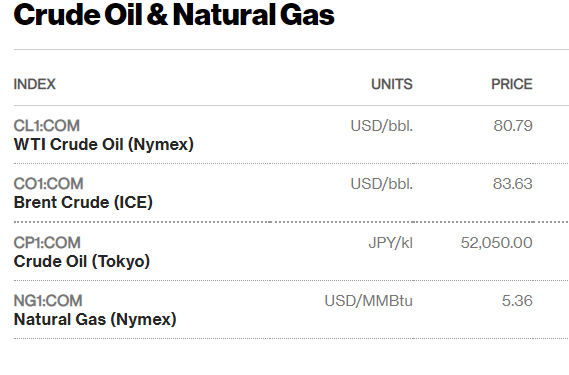This screenshot has height=375, width=569.
Task: Click the CP1:COM ticker symbol
Action: pos(47,243)
